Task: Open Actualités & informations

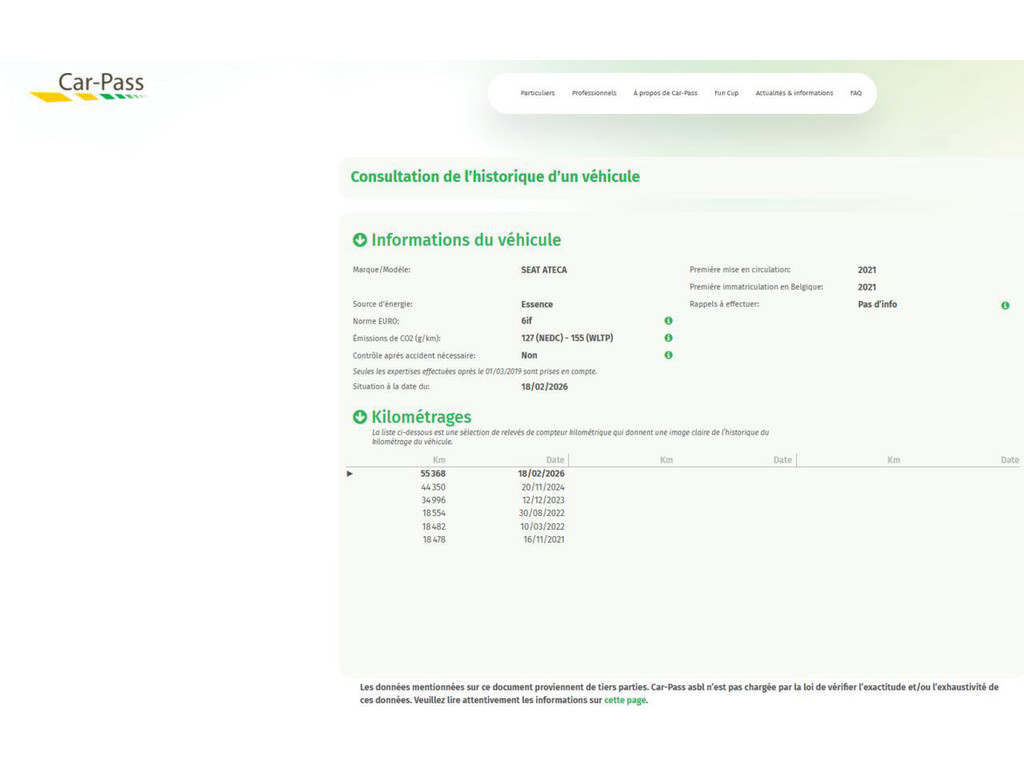Action: click(794, 93)
